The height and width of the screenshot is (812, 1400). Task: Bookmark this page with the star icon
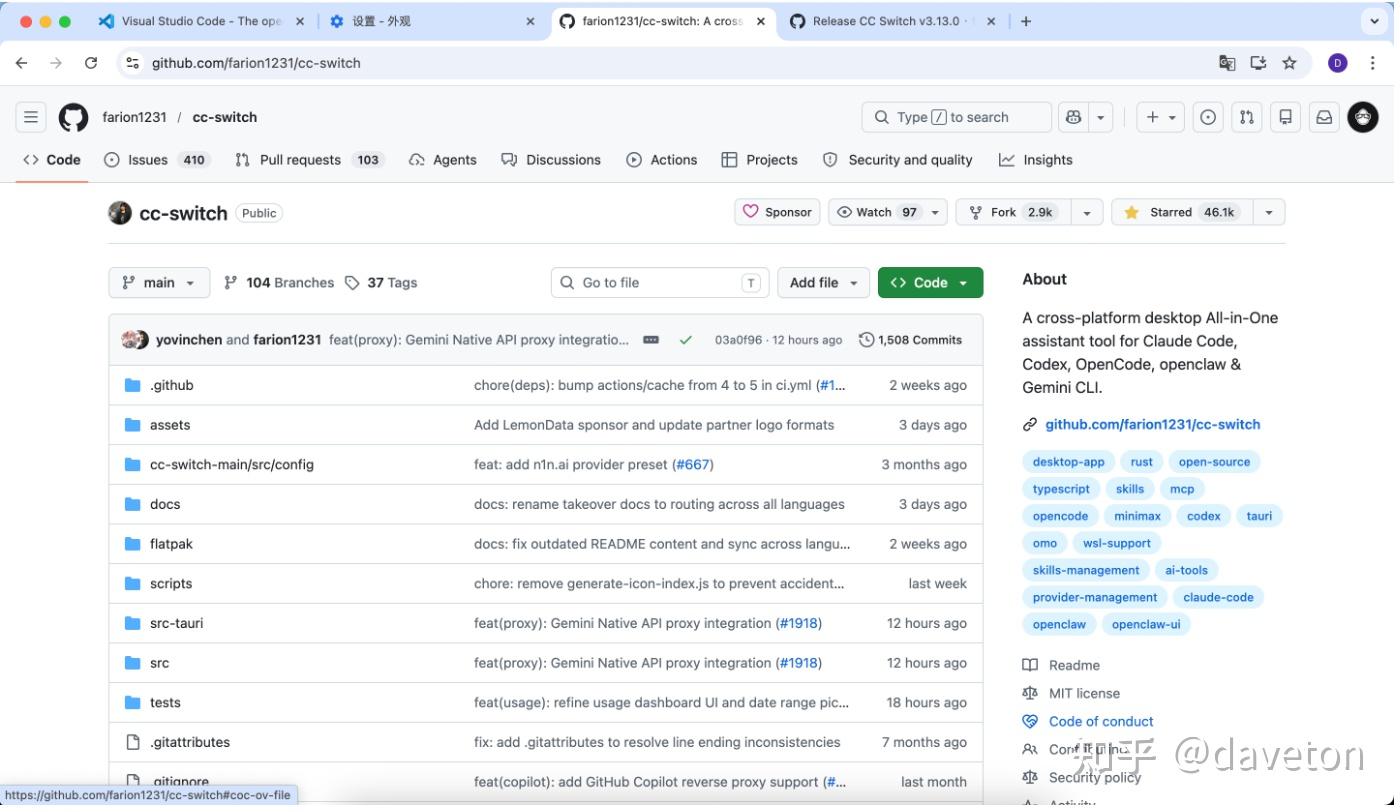[x=1289, y=63]
